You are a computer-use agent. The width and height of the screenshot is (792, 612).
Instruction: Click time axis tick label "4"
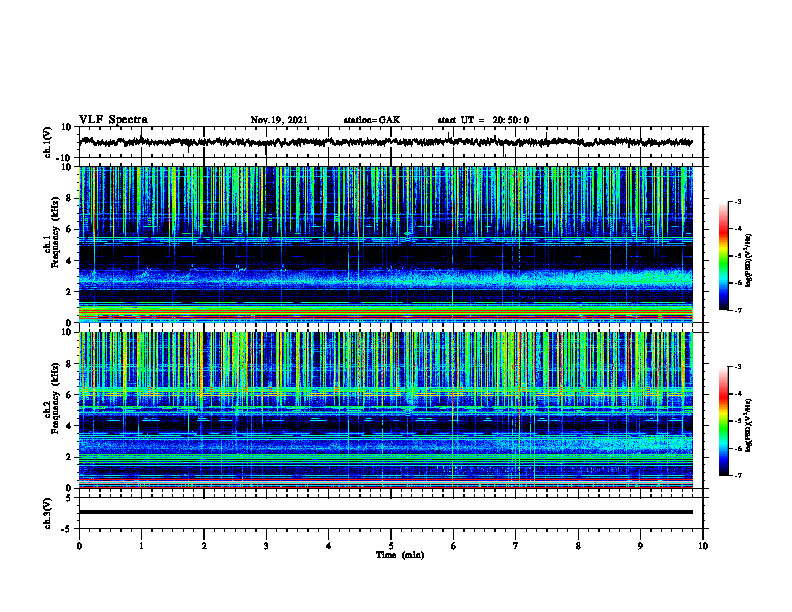tap(328, 546)
